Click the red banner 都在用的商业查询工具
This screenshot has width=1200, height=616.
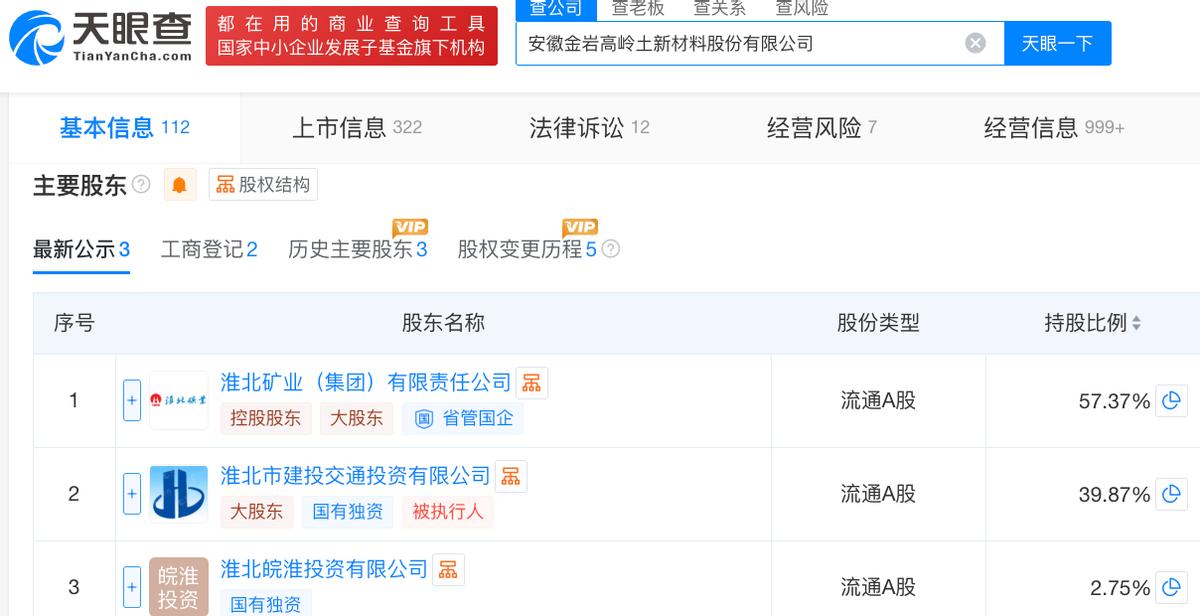pos(352,36)
